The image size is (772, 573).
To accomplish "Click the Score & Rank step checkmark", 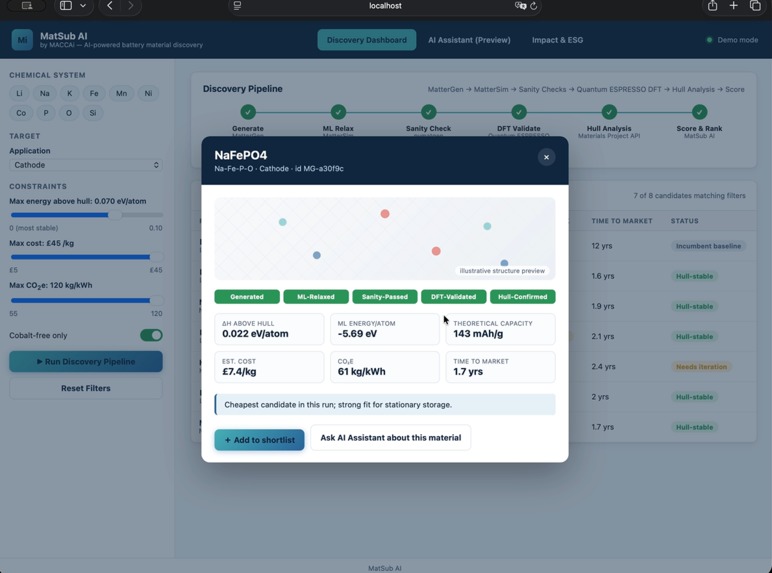I will tap(699, 112).
